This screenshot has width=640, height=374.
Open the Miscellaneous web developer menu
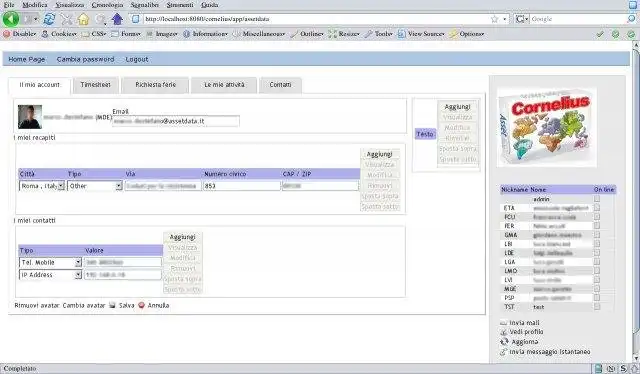[260, 34]
